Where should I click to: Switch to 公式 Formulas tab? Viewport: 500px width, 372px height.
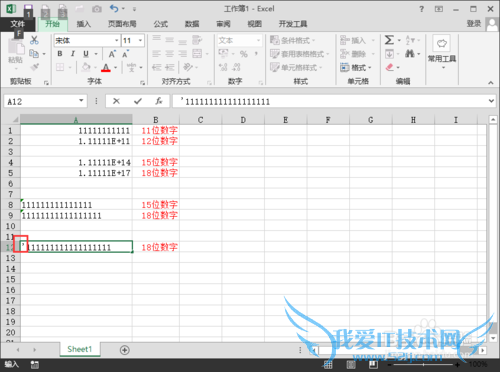click(x=161, y=24)
